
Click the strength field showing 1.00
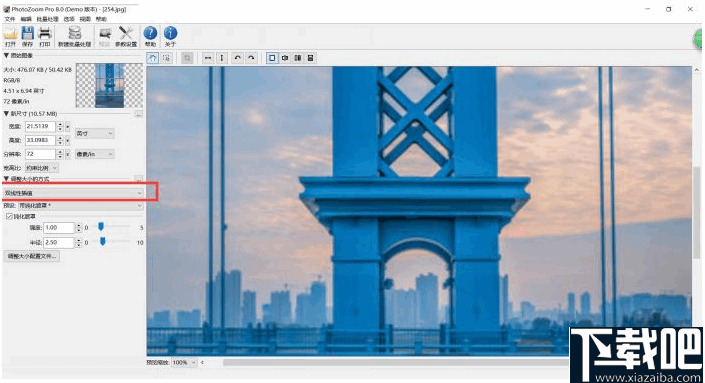click(x=58, y=228)
